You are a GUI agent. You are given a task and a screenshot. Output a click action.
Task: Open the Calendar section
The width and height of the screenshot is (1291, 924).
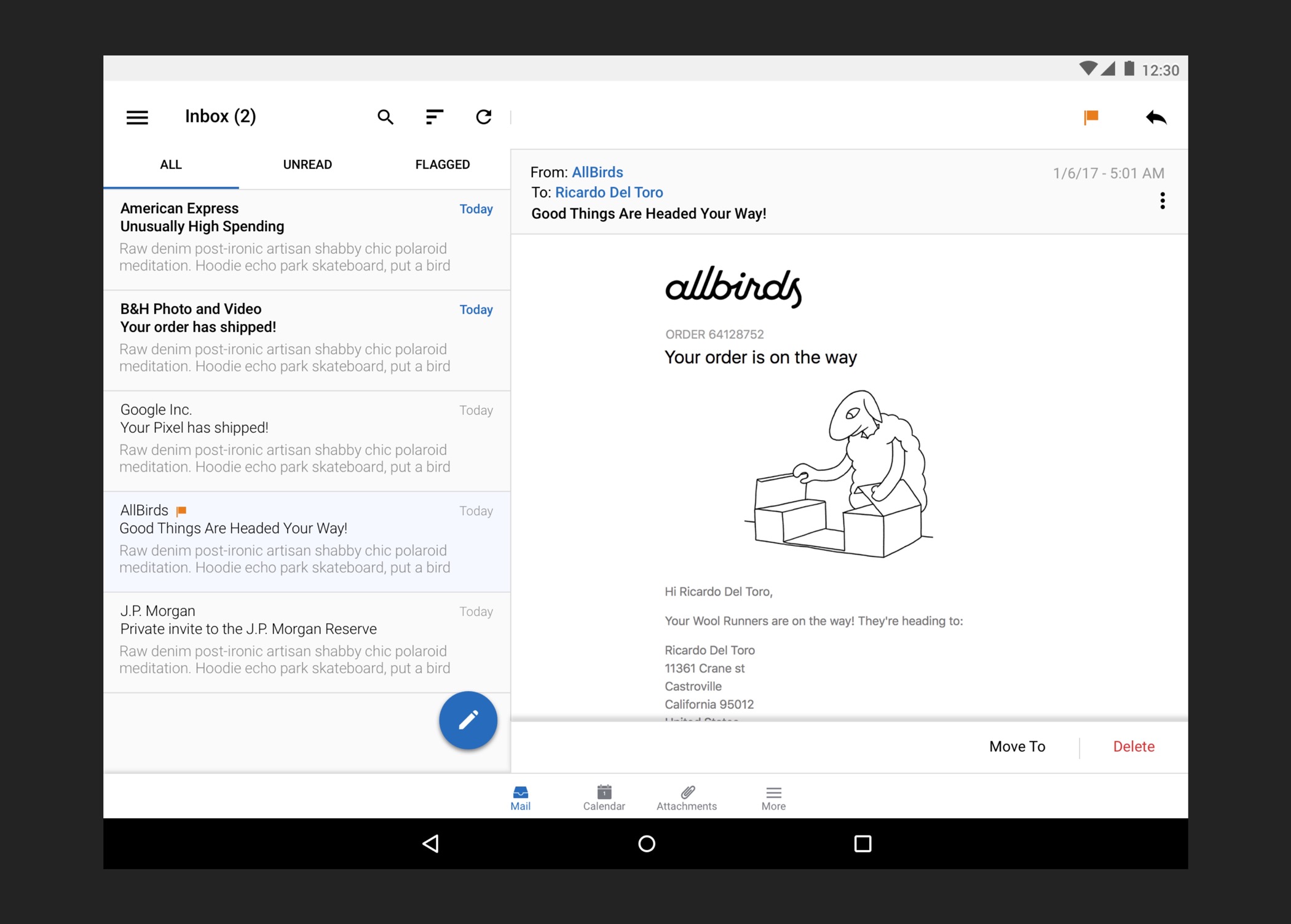[x=604, y=797]
